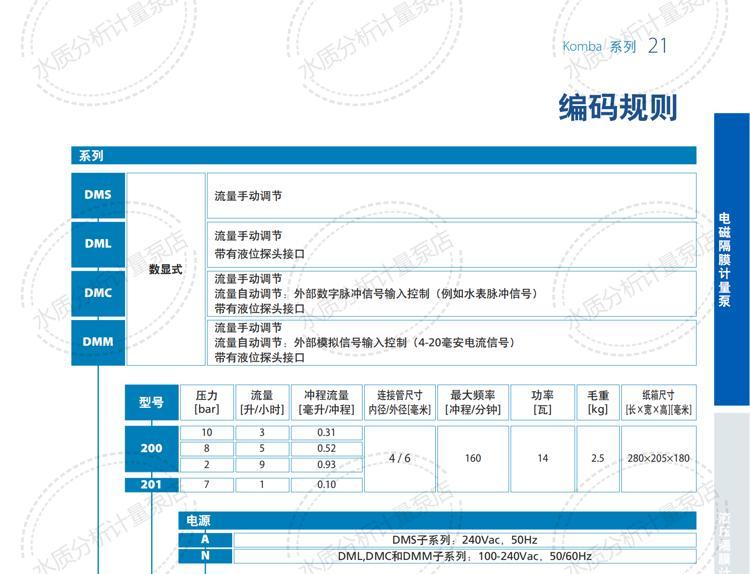Click the DMC series cell

tap(98, 293)
